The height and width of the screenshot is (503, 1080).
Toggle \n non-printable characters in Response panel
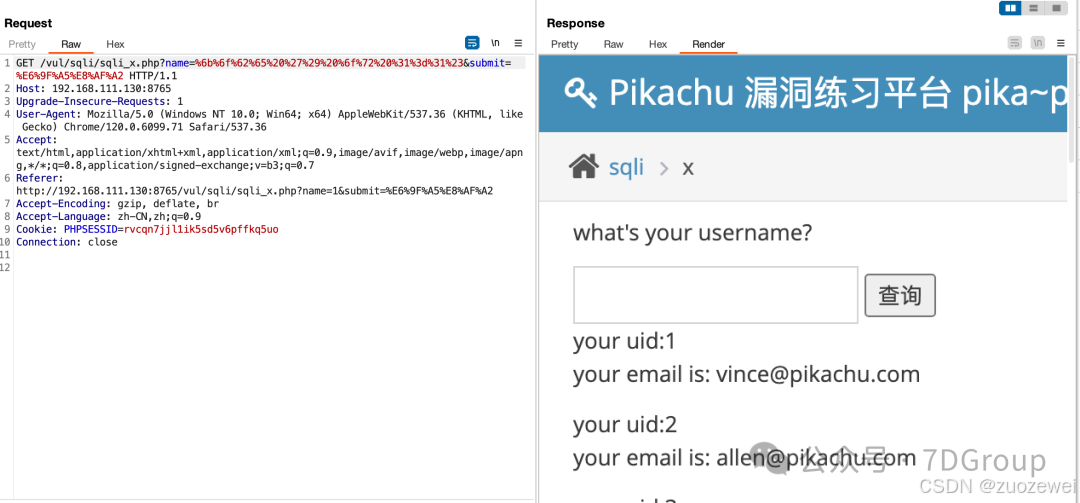click(1038, 43)
